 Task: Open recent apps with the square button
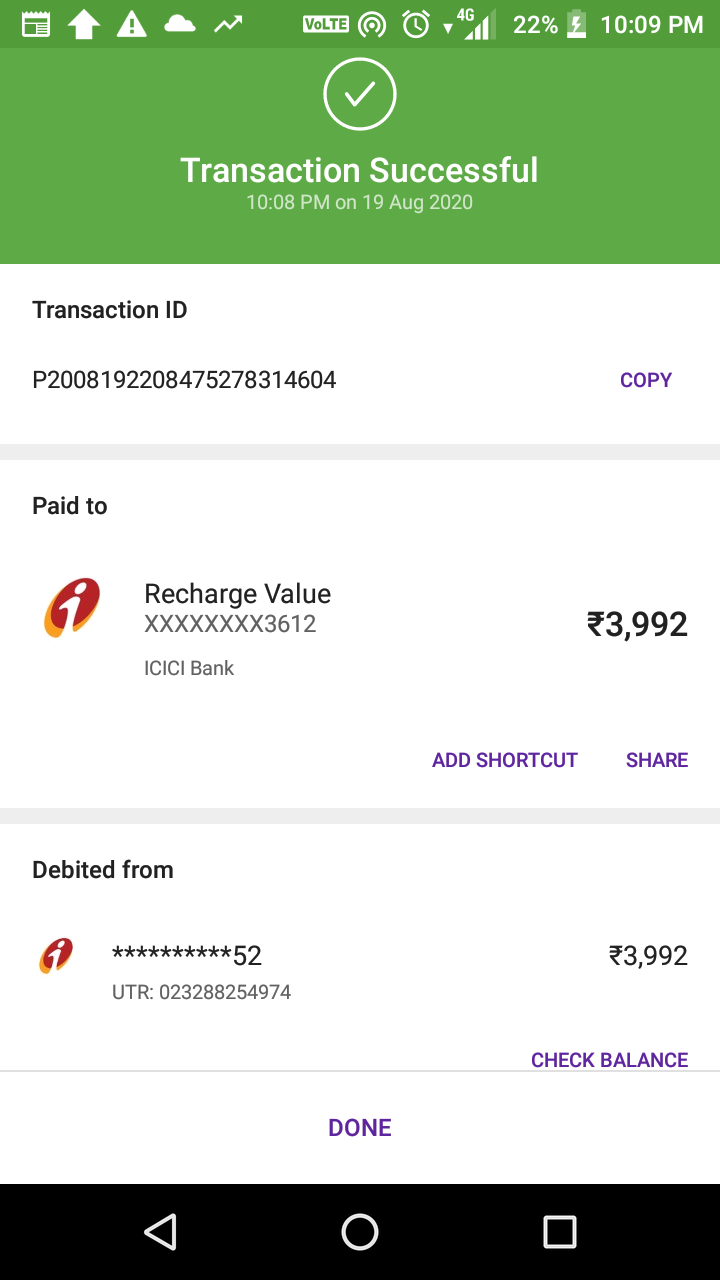[559, 1232]
